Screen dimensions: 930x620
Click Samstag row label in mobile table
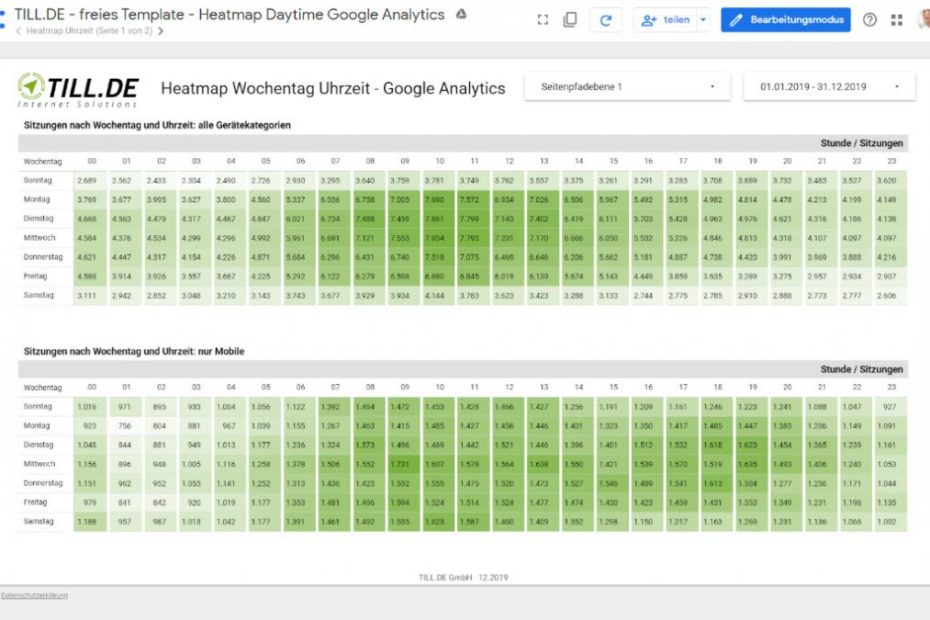39,521
